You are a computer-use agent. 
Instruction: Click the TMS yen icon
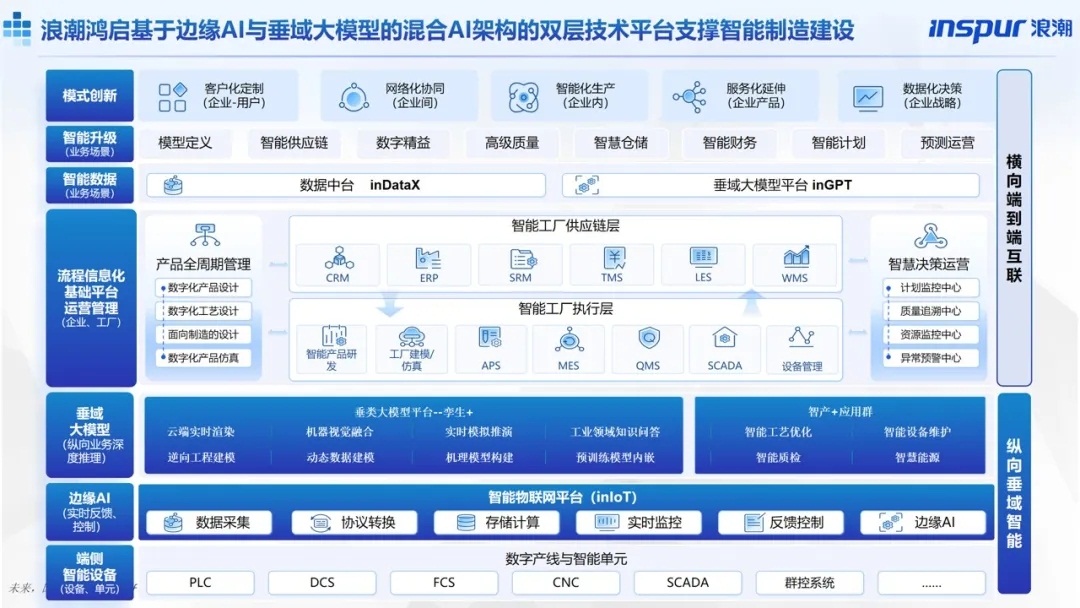(614, 258)
